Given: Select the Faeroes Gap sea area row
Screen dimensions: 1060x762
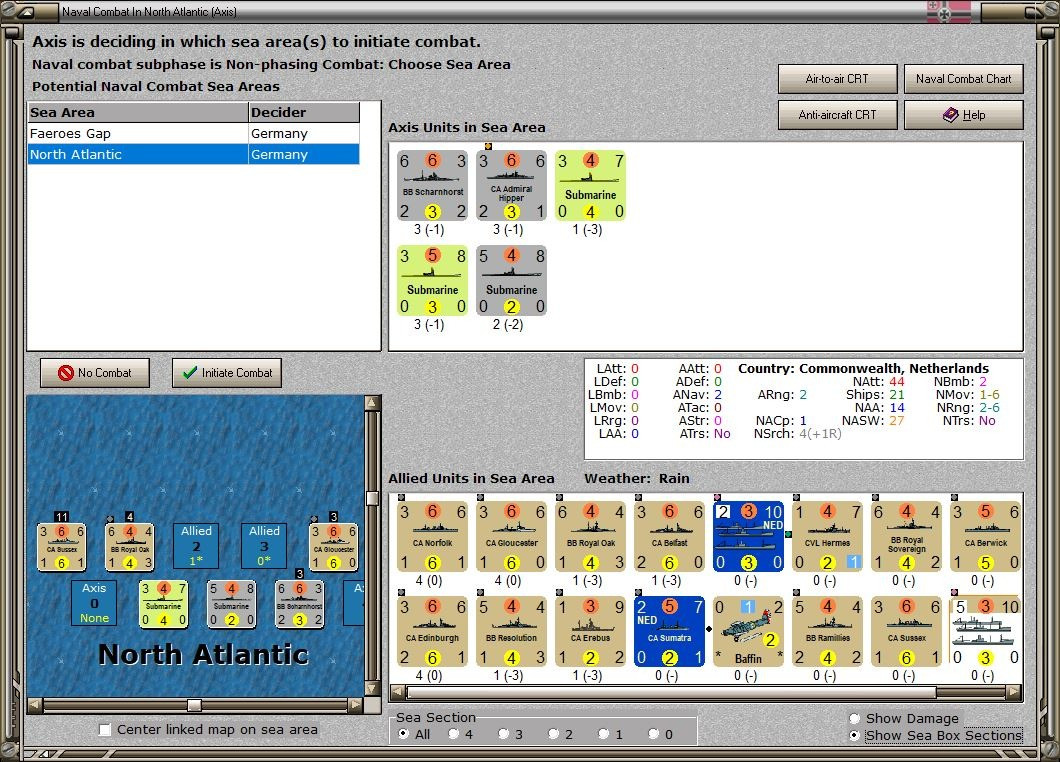Looking at the screenshot, I should (x=193, y=133).
